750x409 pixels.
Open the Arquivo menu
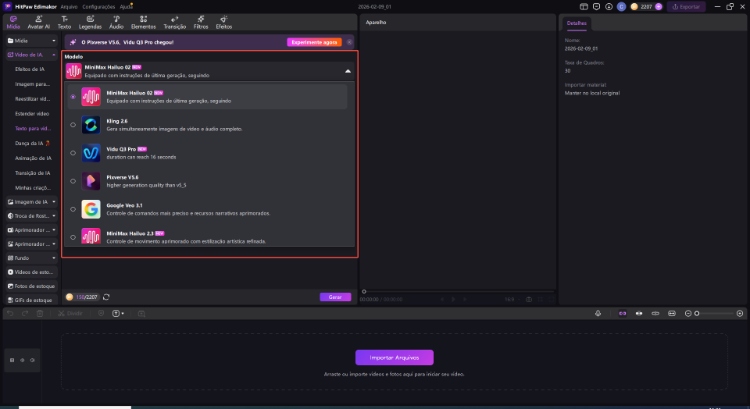pyautogui.click(x=69, y=6)
